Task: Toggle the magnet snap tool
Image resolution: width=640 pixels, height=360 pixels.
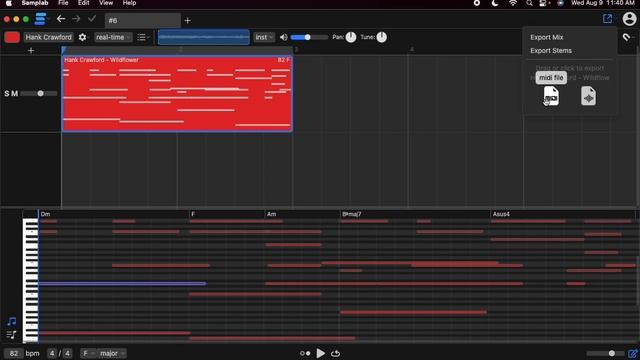Action: pyautogui.click(x=627, y=37)
